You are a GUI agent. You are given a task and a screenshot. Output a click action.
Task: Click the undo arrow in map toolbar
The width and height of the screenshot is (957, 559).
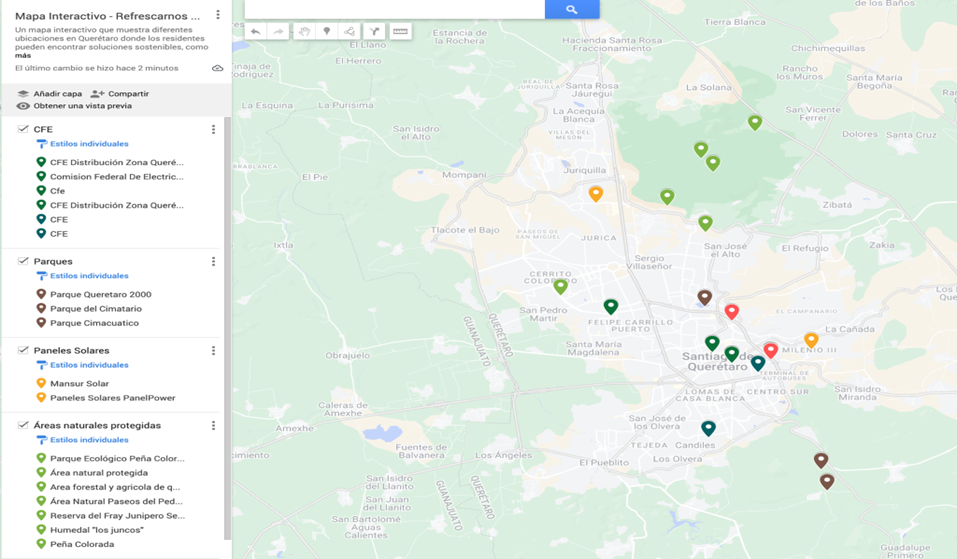point(256,32)
